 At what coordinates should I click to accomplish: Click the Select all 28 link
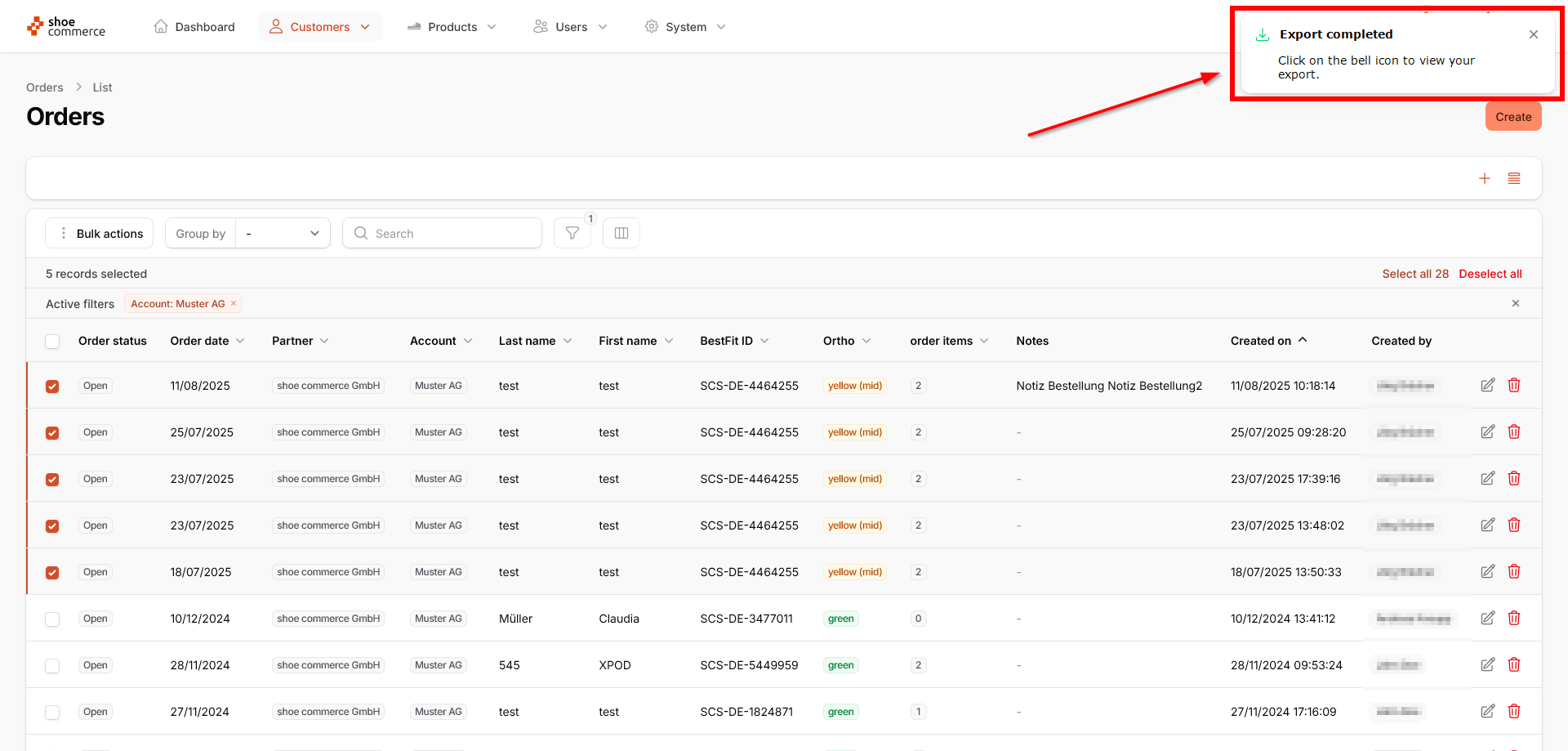[1414, 274]
